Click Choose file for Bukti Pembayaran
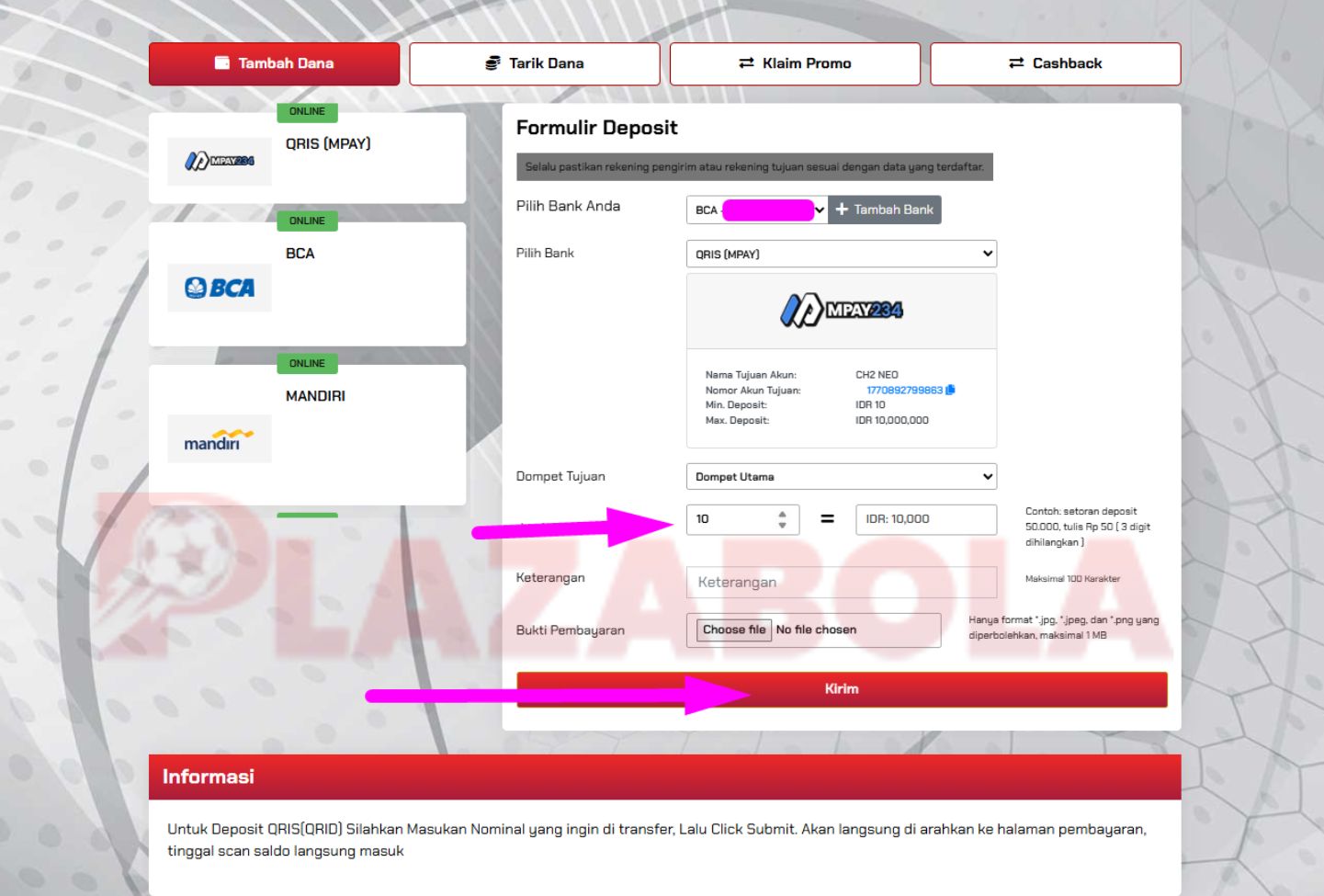Screen dimensions: 1324x896 pyautogui.click(x=734, y=629)
